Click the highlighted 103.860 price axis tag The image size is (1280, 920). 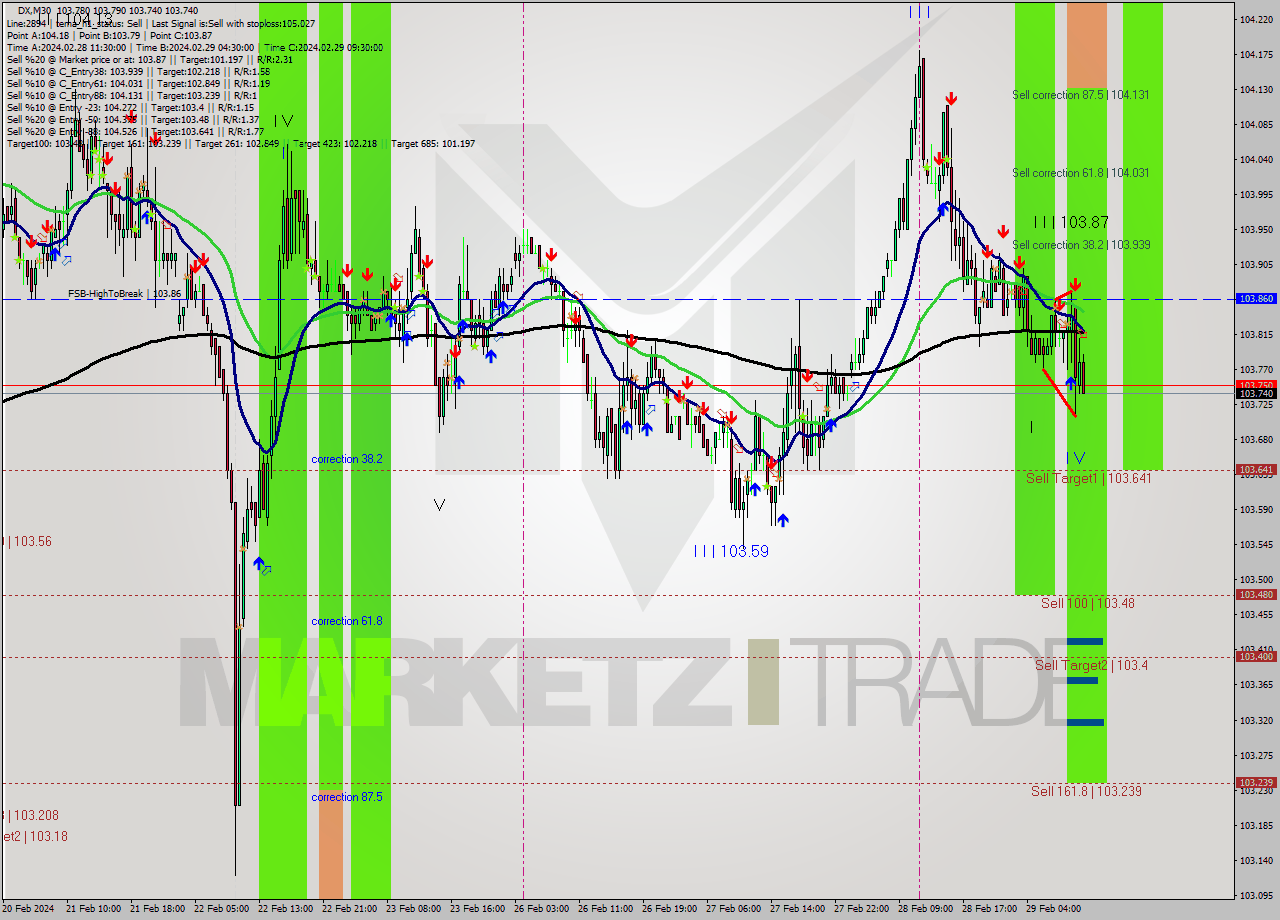point(1256,299)
